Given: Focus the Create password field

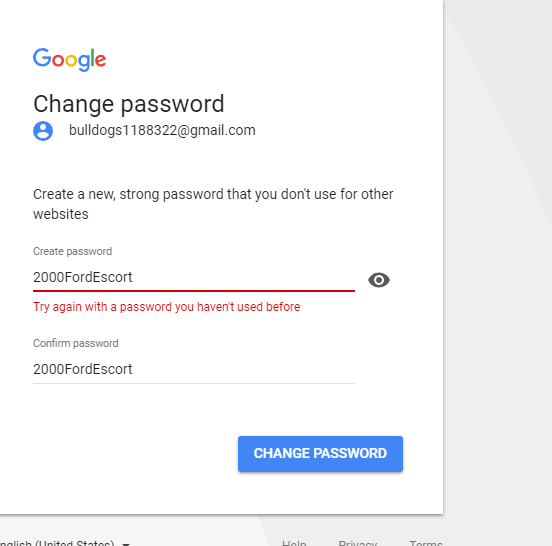Looking at the screenshot, I should [194, 277].
